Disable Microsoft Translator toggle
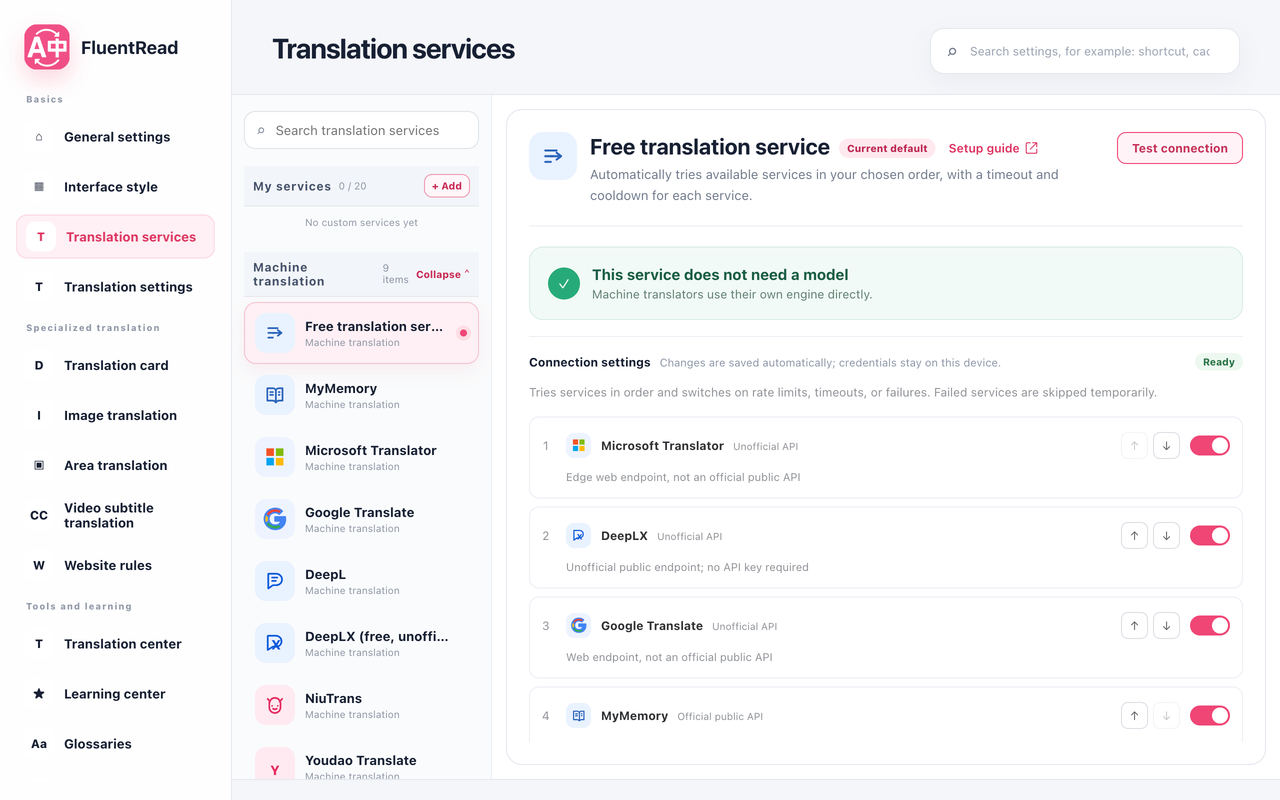The image size is (1280, 800). click(x=1210, y=446)
